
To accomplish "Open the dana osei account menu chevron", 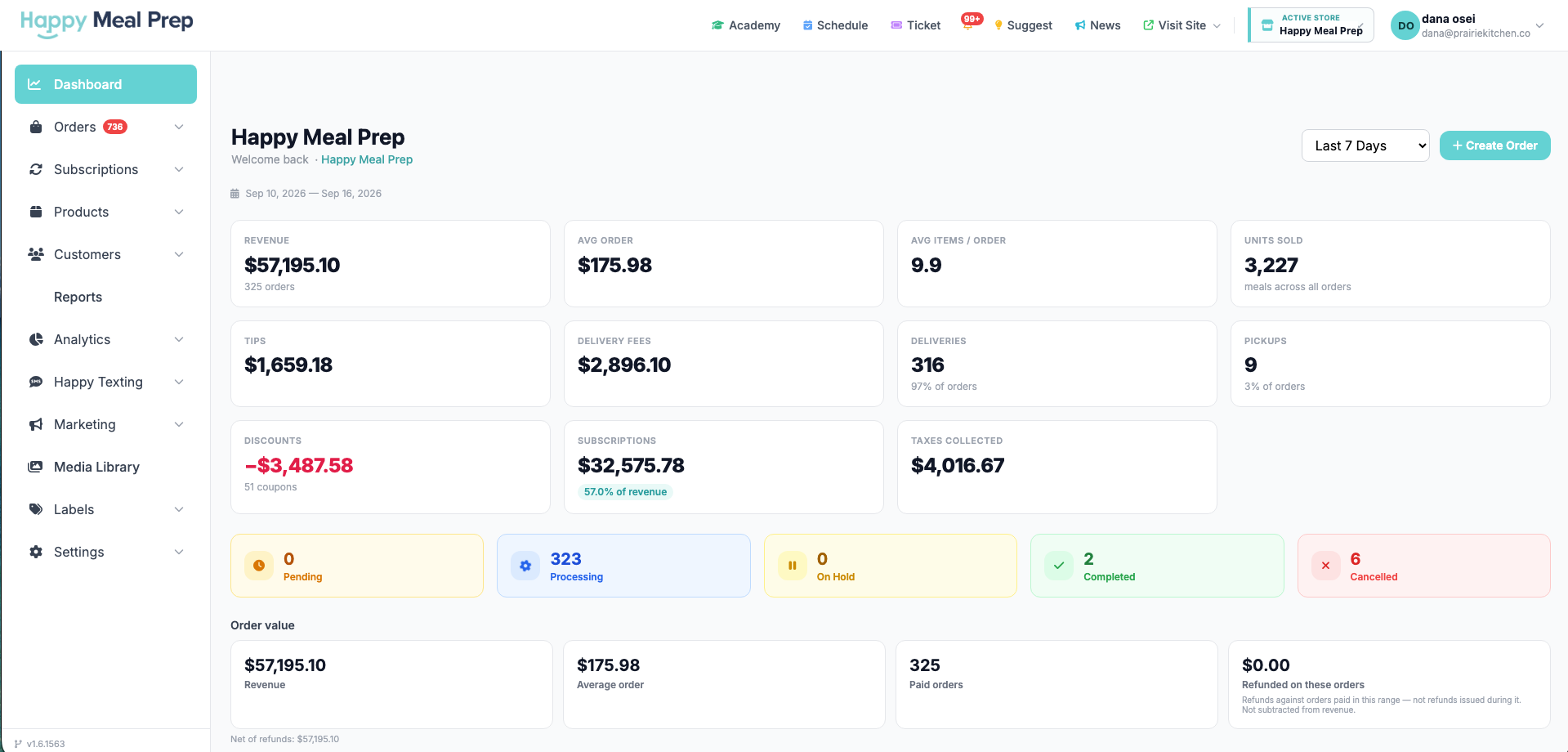I will point(1539,25).
